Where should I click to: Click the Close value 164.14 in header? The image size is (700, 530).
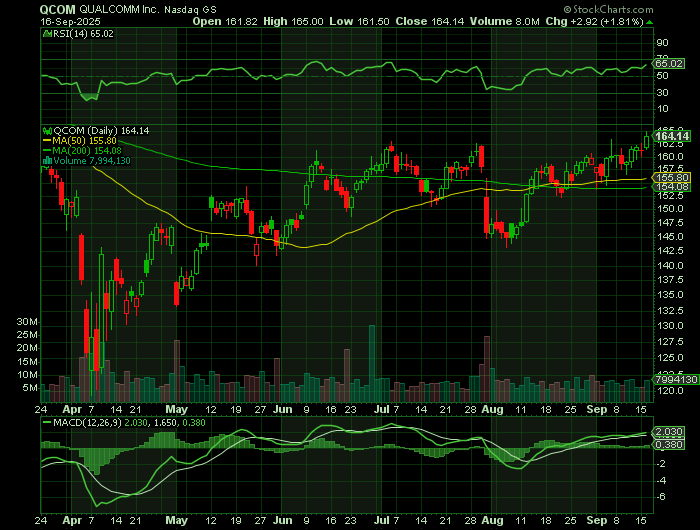pyautogui.click(x=447, y=21)
